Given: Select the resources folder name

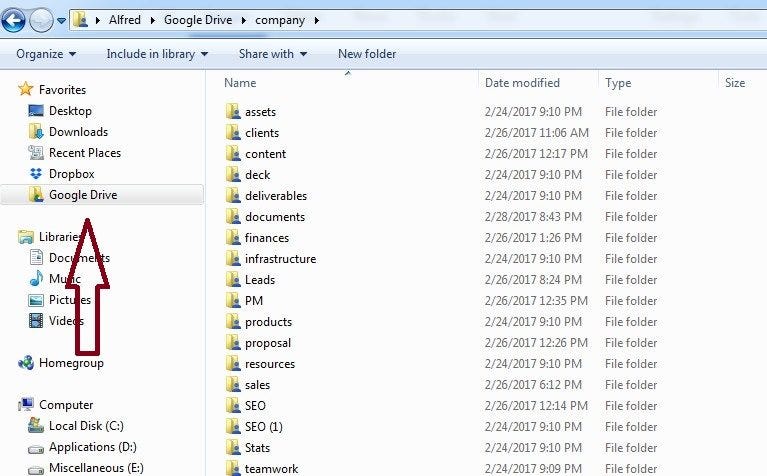Looking at the screenshot, I should tap(270, 364).
